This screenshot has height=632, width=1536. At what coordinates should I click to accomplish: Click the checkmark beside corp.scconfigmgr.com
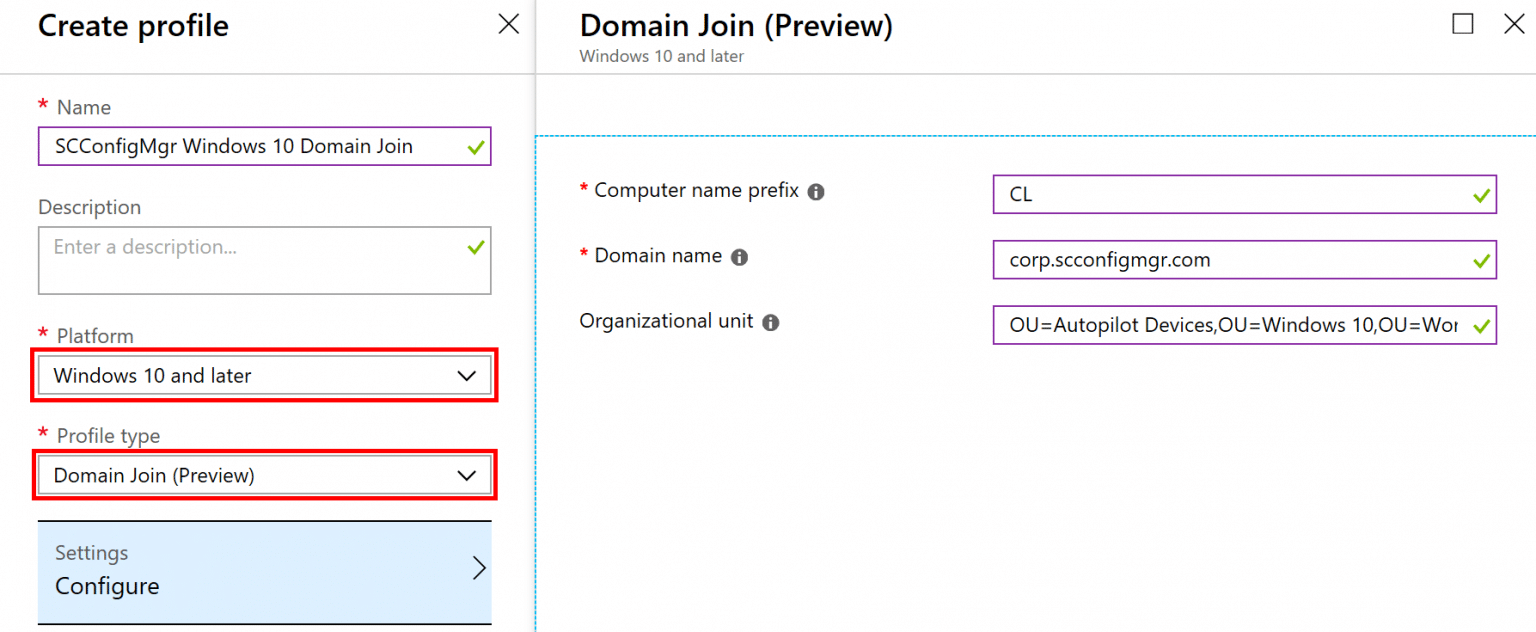pyautogui.click(x=1480, y=260)
